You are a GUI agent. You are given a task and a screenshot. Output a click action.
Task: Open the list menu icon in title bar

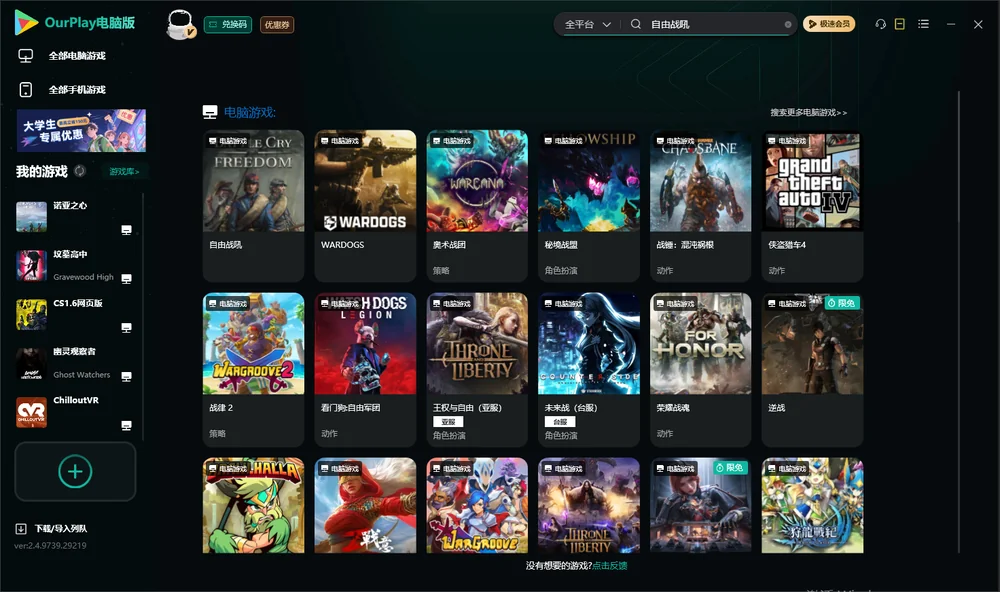[x=923, y=24]
